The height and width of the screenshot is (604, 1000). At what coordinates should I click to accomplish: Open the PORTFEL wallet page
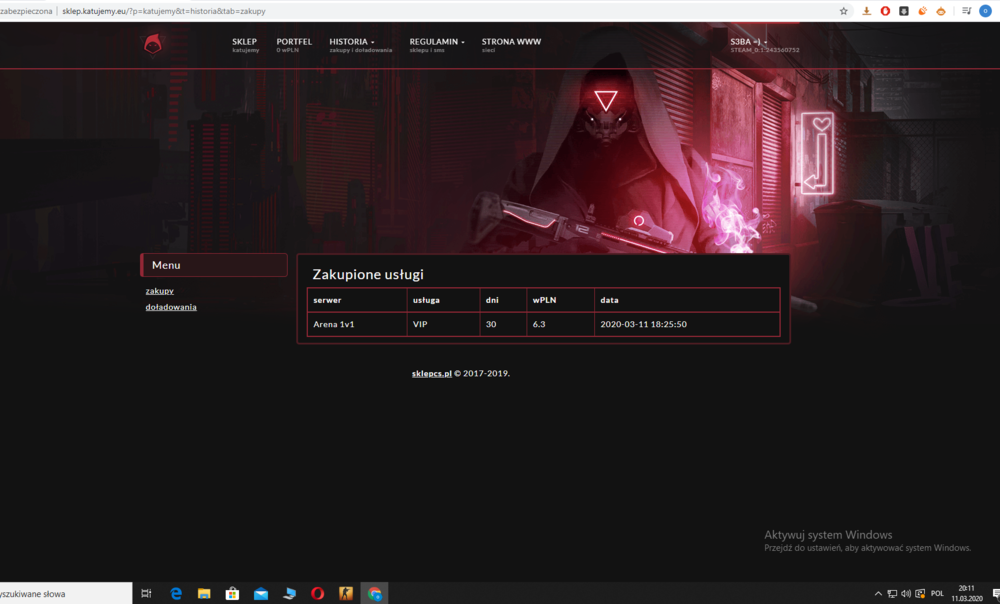click(x=294, y=45)
